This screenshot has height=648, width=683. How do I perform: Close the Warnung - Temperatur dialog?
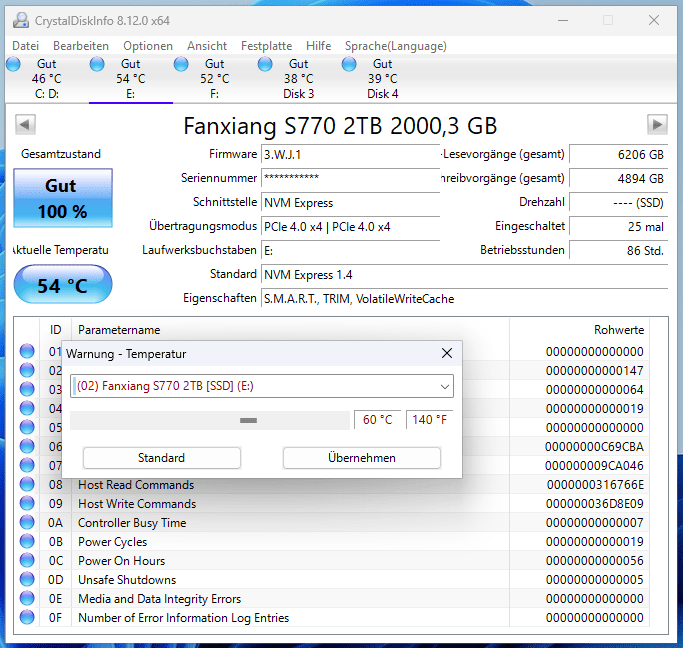pos(447,353)
